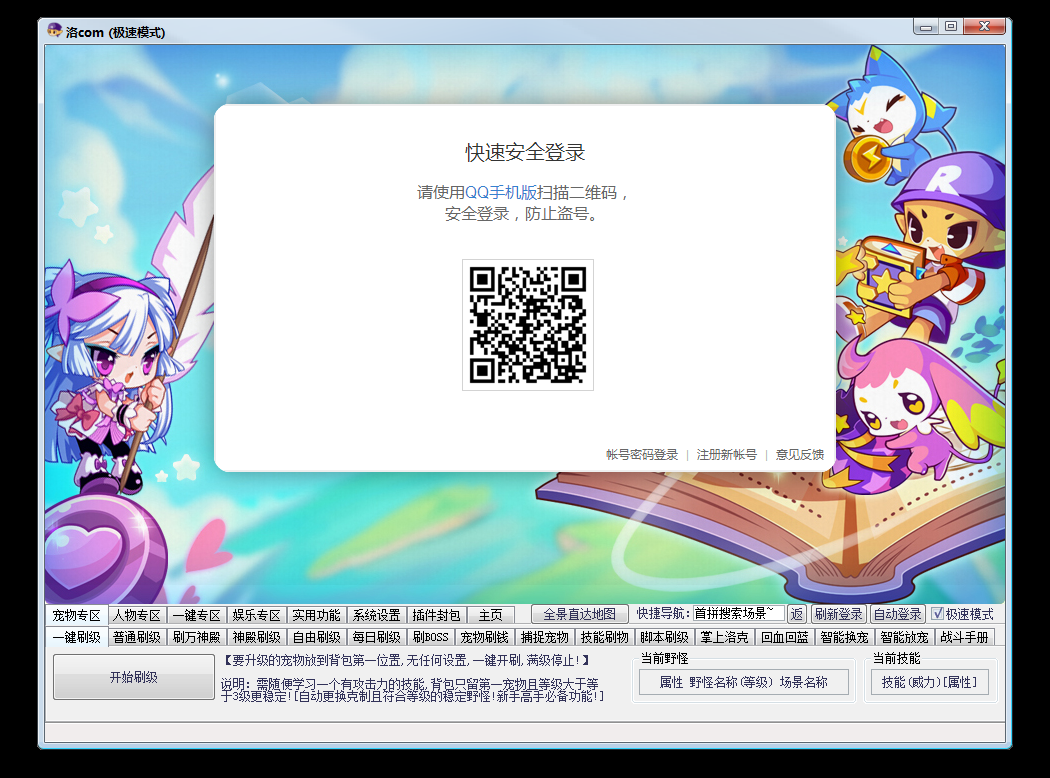Click the 技能(威力)[属性] box
1050x778 pixels.
929,682
